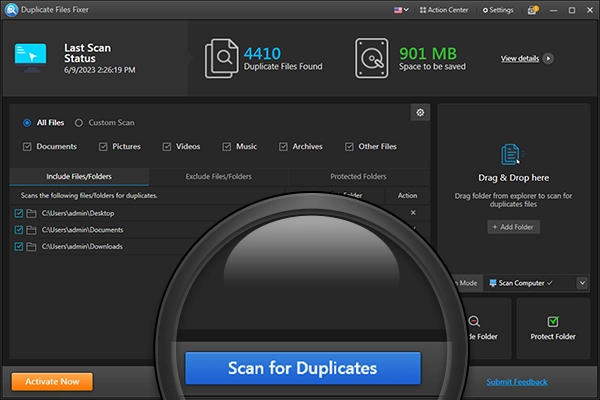Click folder icon beside Desktop path

[x=31, y=213]
